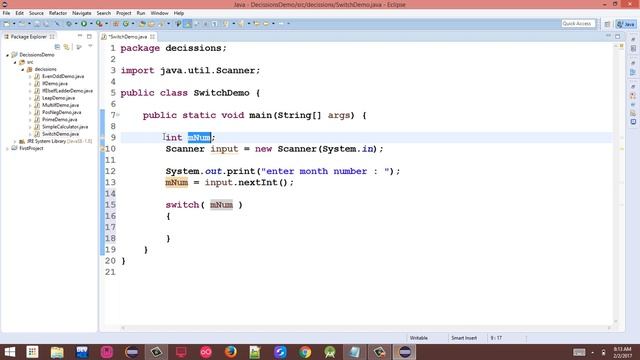Expand the JRE System Library node

point(15,141)
